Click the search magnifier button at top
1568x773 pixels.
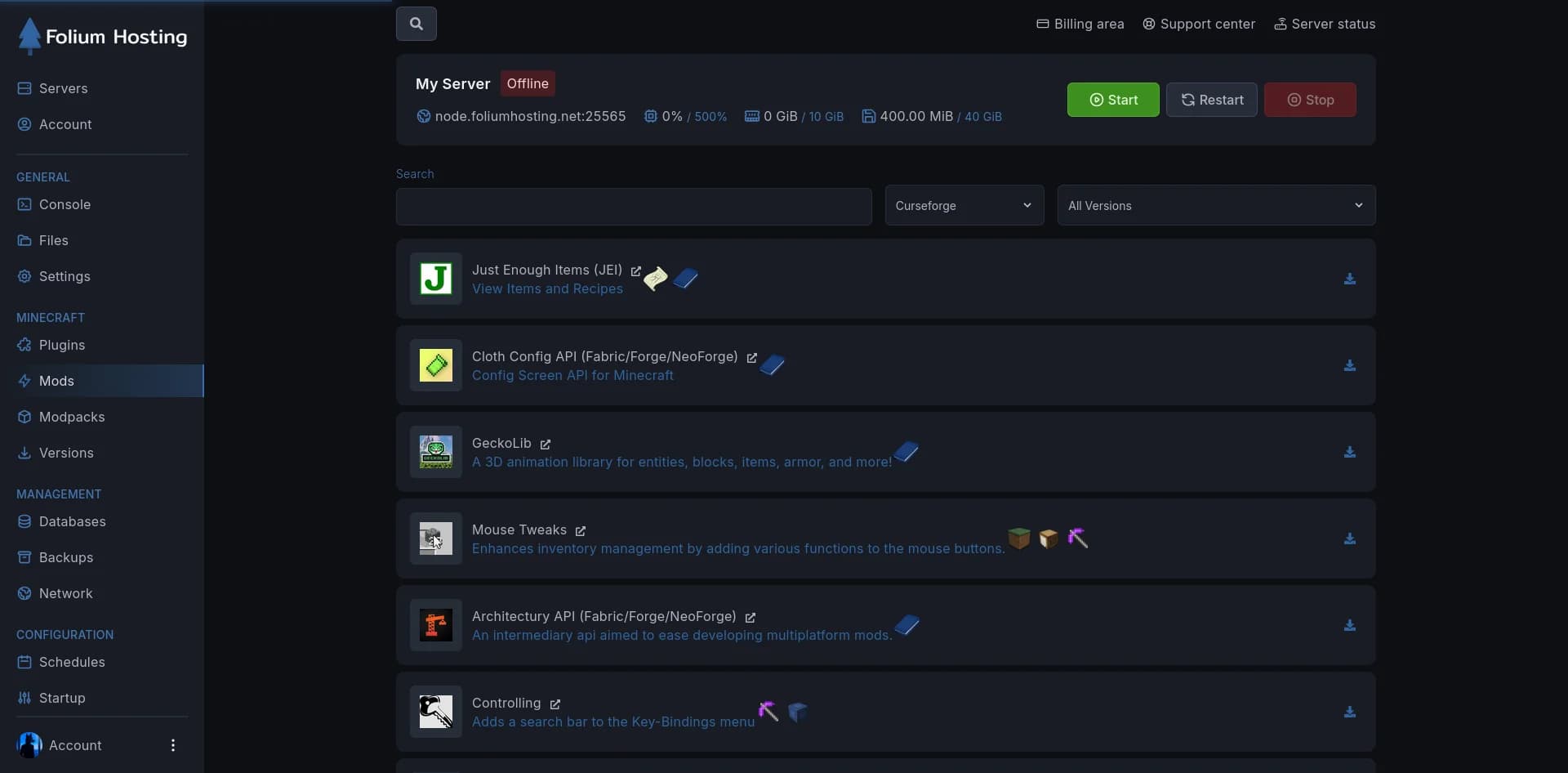(x=416, y=24)
